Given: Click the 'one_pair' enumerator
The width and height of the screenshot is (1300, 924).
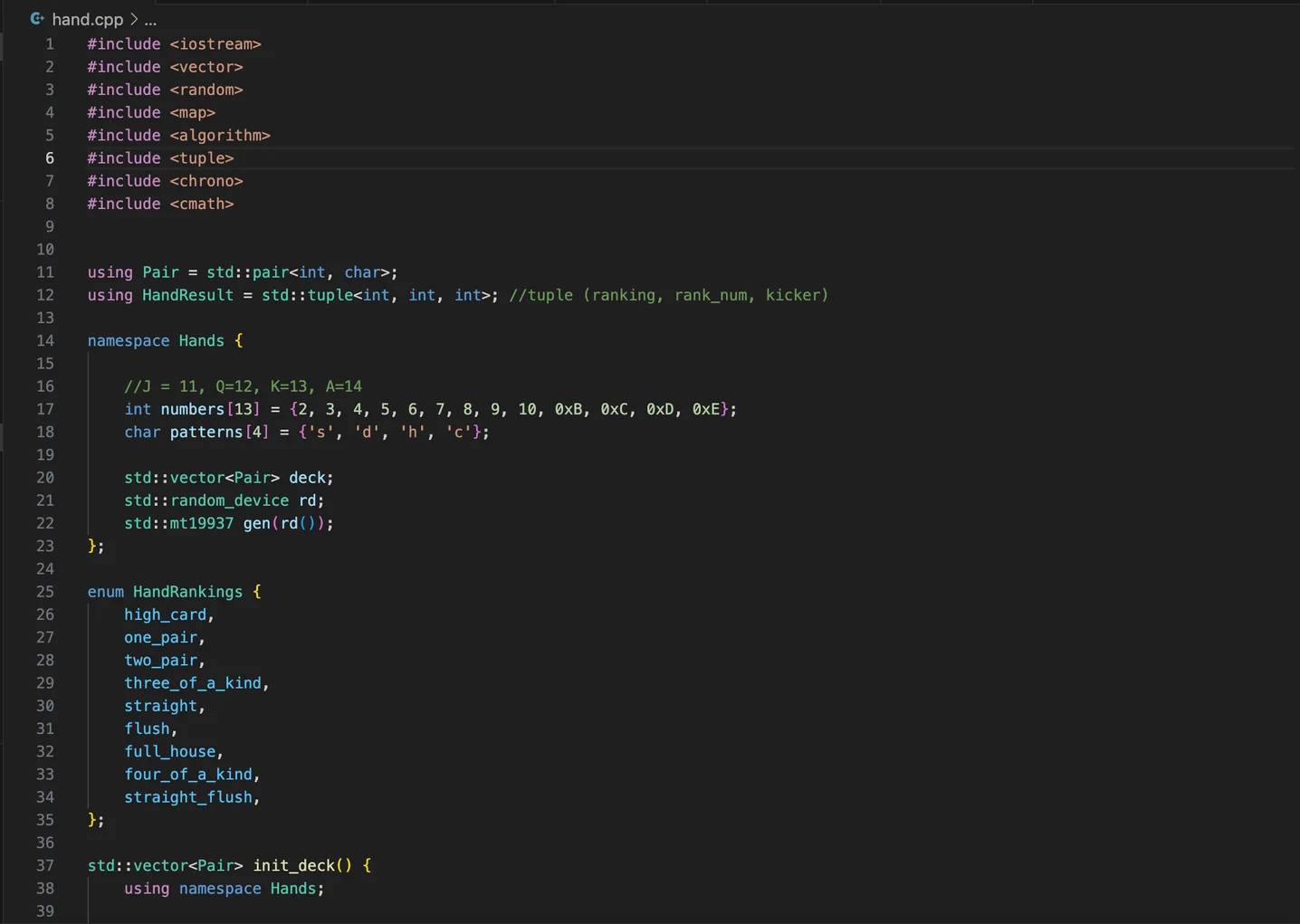Looking at the screenshot, I should click(161, 637).
